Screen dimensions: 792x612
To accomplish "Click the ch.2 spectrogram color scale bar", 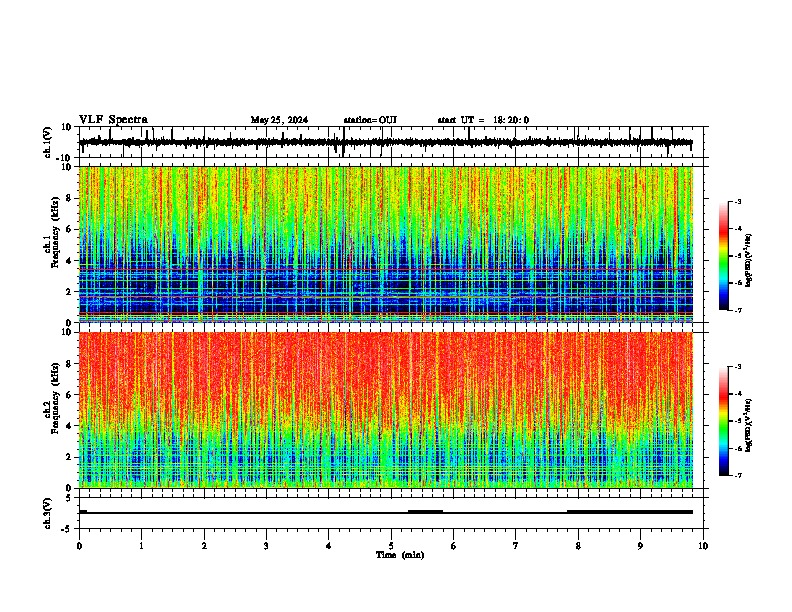I will 724,421.
